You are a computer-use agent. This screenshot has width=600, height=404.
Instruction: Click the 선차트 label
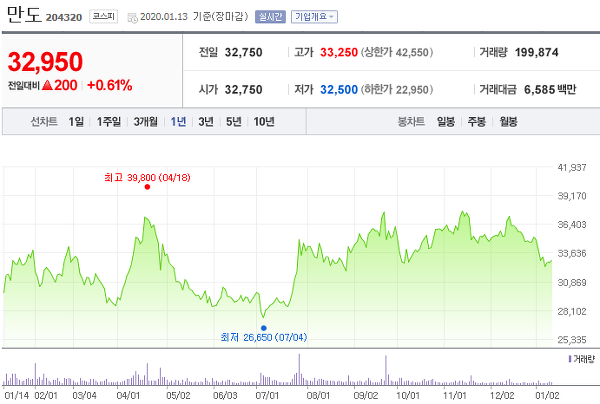44,122
